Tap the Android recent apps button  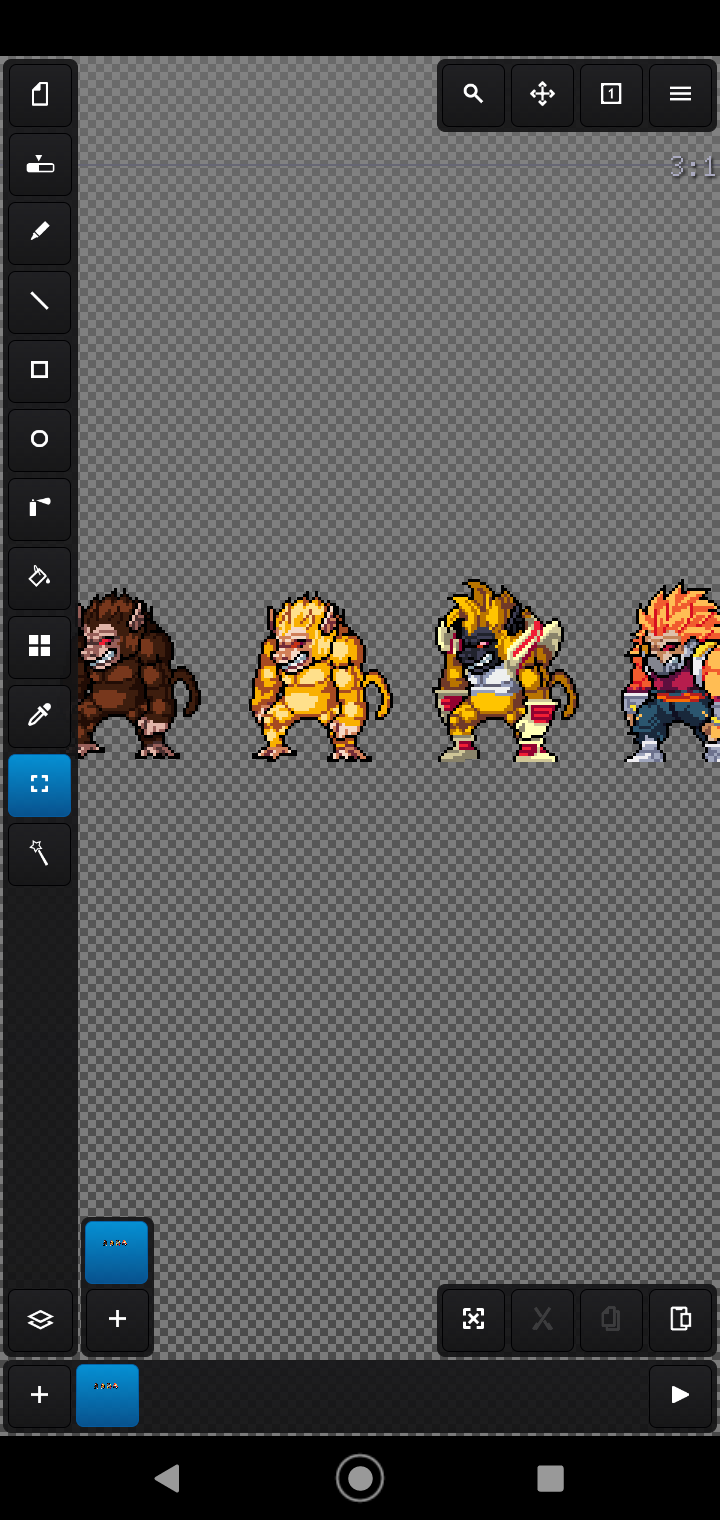click(550, 1478)
